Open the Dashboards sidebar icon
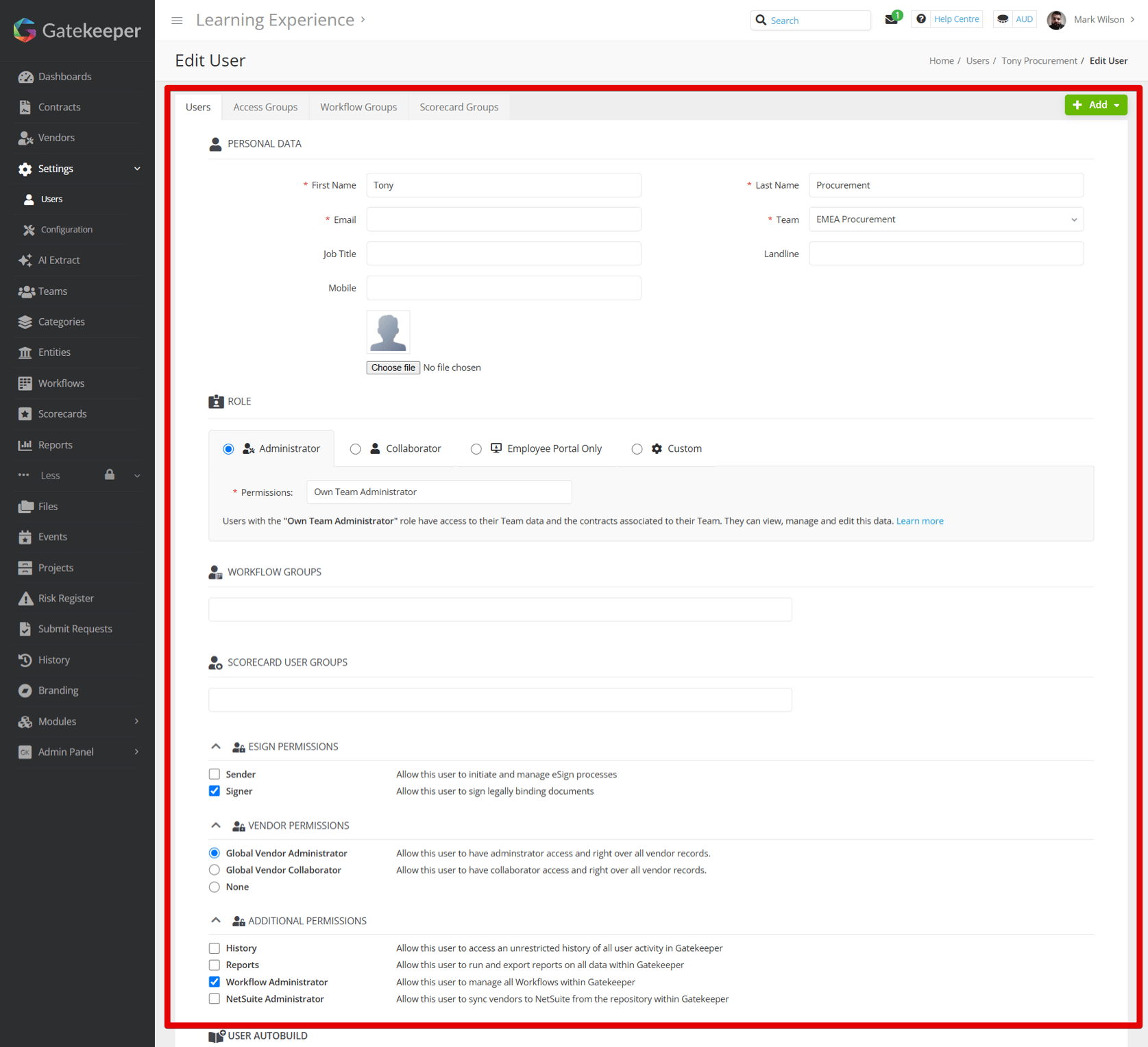Viewport: 1148px width, 1047px height. tap(25, 77)
